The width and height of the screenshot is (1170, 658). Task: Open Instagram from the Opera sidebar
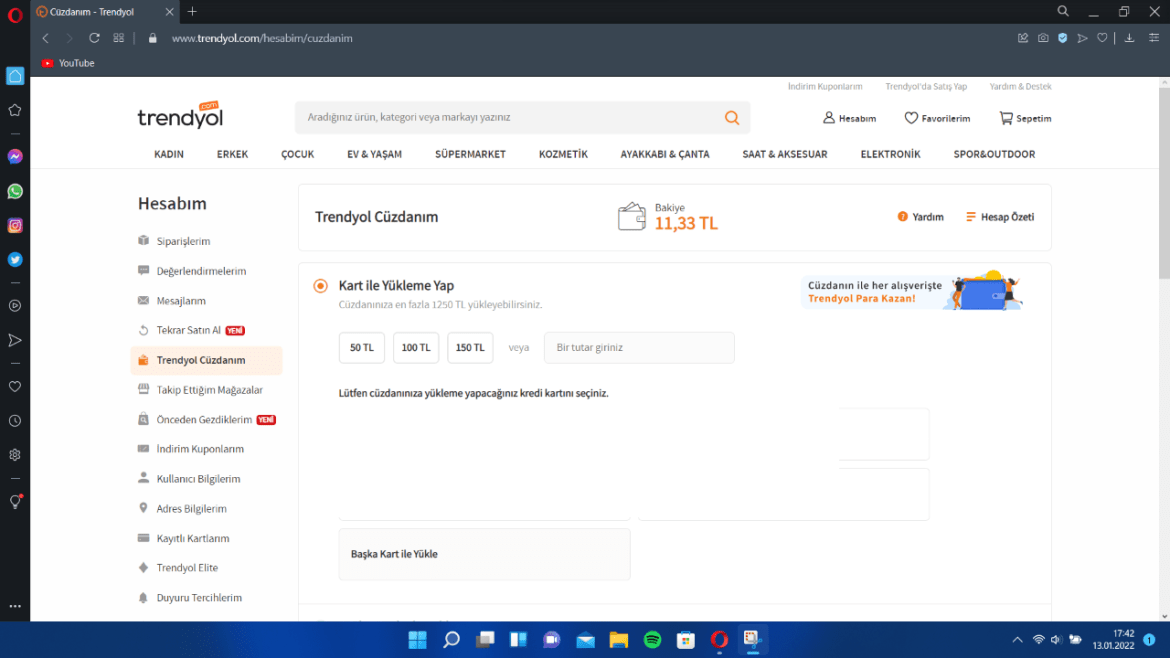point(14,225)
